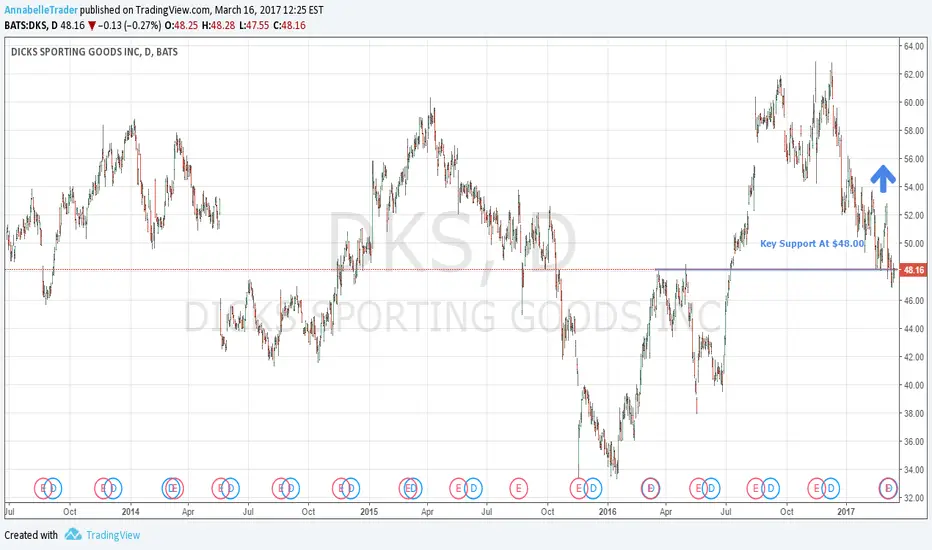Screen dimensions: 932x550
Task: Open the AnnabelleTrader author profile link
Action: coord(41,10)
